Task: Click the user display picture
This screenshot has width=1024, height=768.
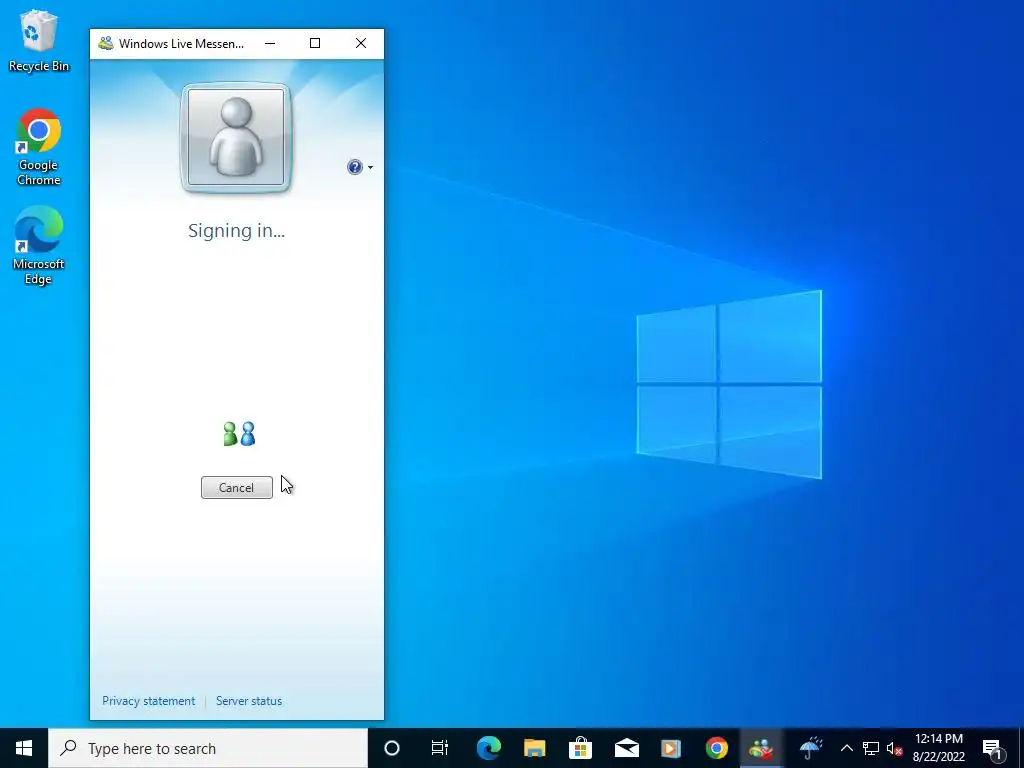Action: (236, 138)
